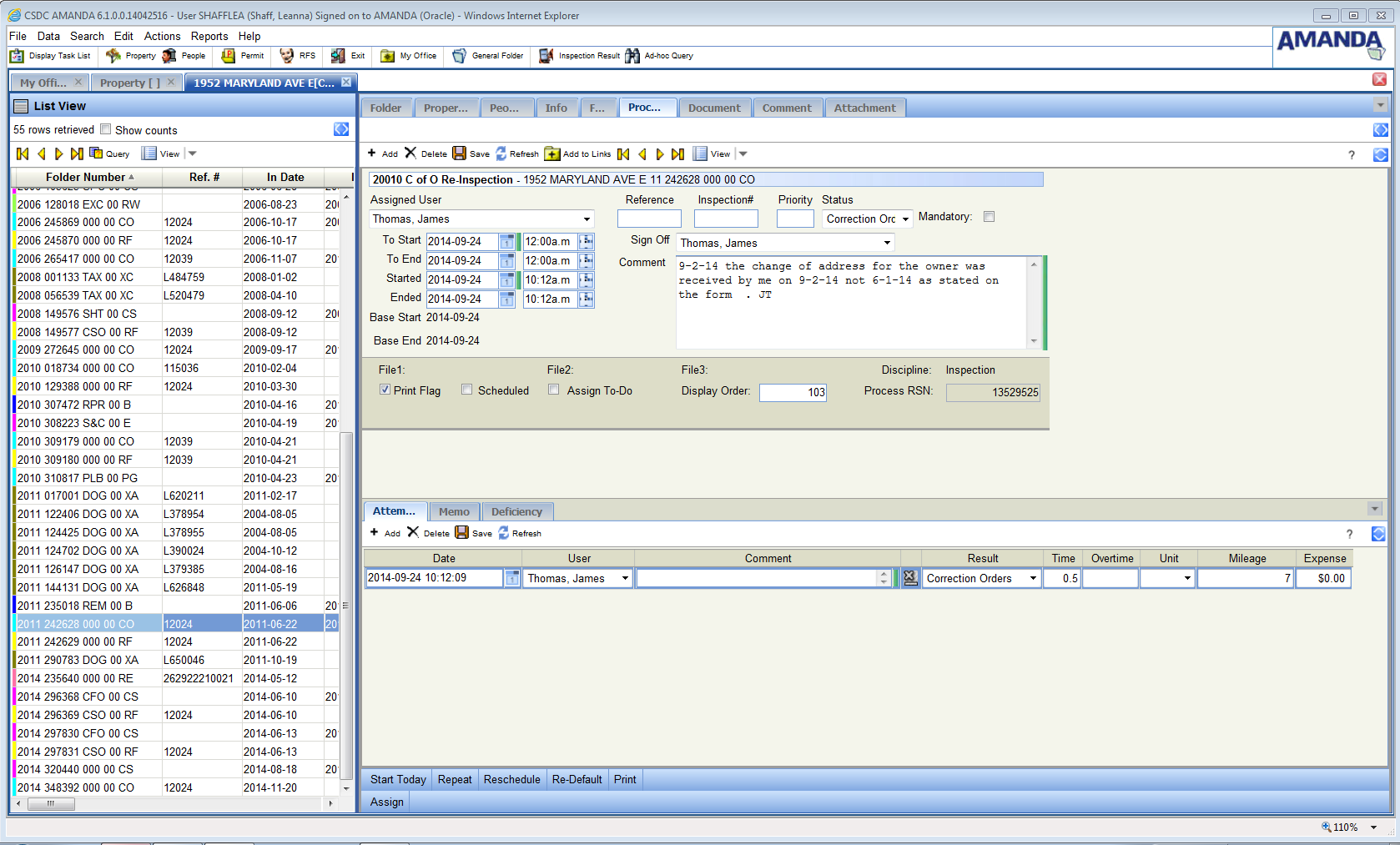Image resolution: width=1400 pixels, height=845 pixels.
Task: Launch the Ad-hoc Query tool
Action: pos(632,56)
